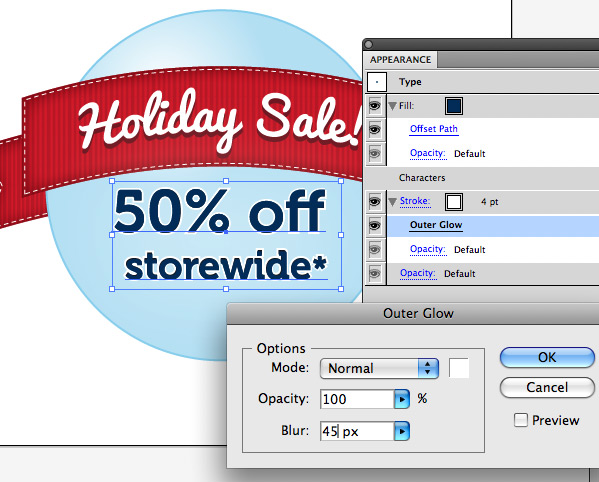This screenshot has height=482, width=599.
Task: Confirm Outer Glow with OK
Action: [x=547, y=357]
